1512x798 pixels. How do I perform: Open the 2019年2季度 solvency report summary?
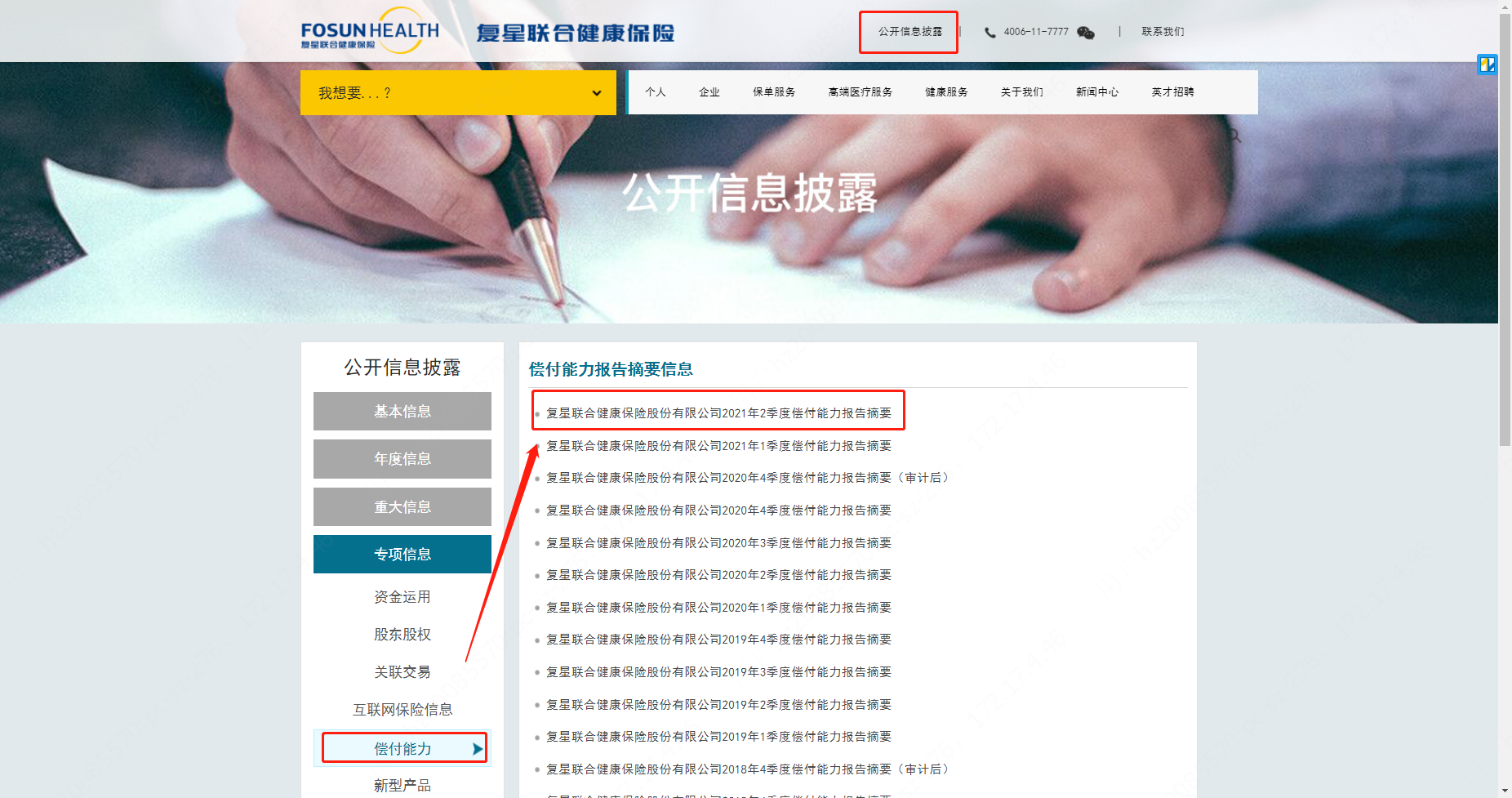[718, 705]
